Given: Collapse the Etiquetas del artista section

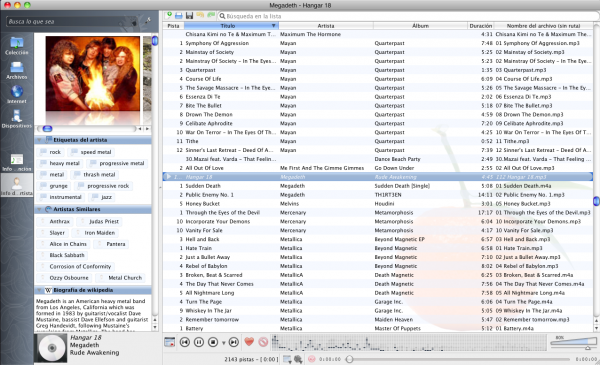Looking at the screenshot, I should 39,140.
